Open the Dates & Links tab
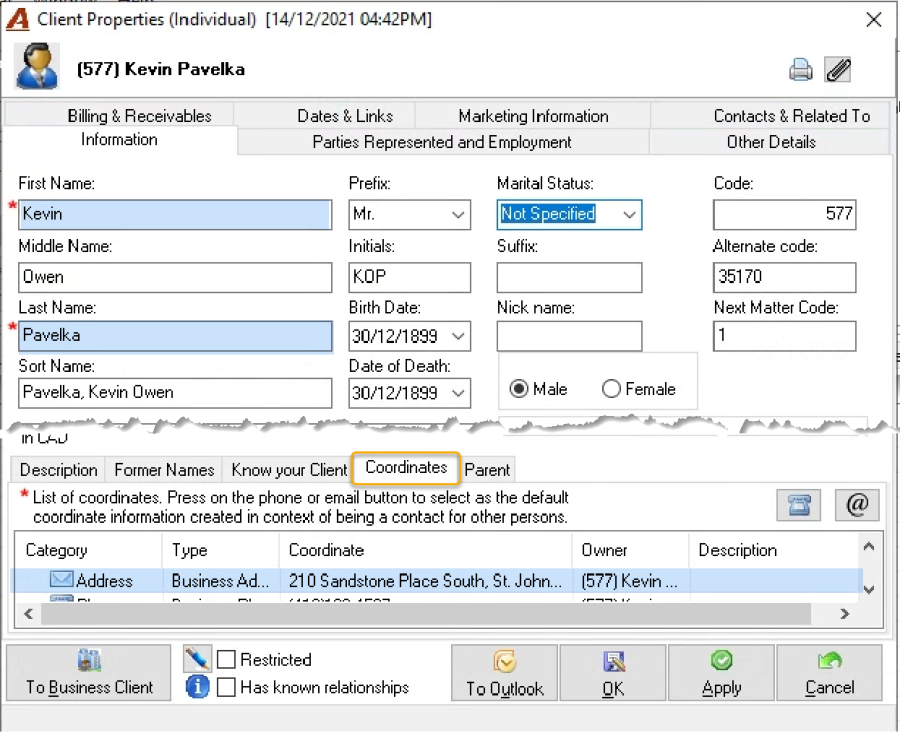The height and width of the screenshot is (733, 900). click(345, 116)
